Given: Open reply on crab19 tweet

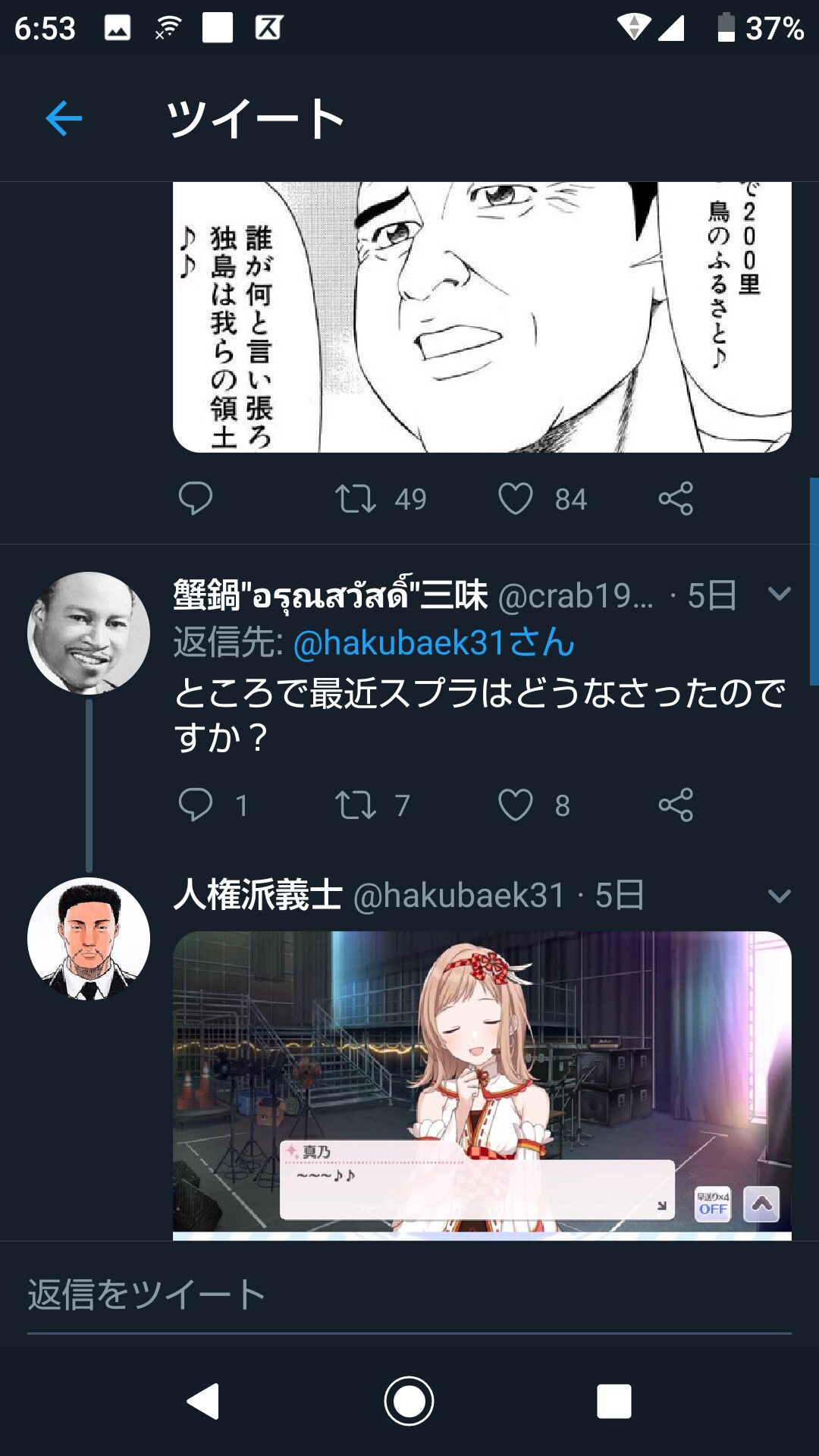Looking at the screenshot, I should coord(195,805).
